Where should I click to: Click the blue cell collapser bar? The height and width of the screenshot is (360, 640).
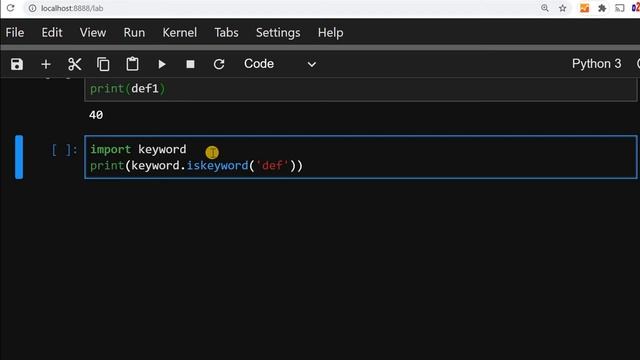pyautogui.click(x=19, y=157)
